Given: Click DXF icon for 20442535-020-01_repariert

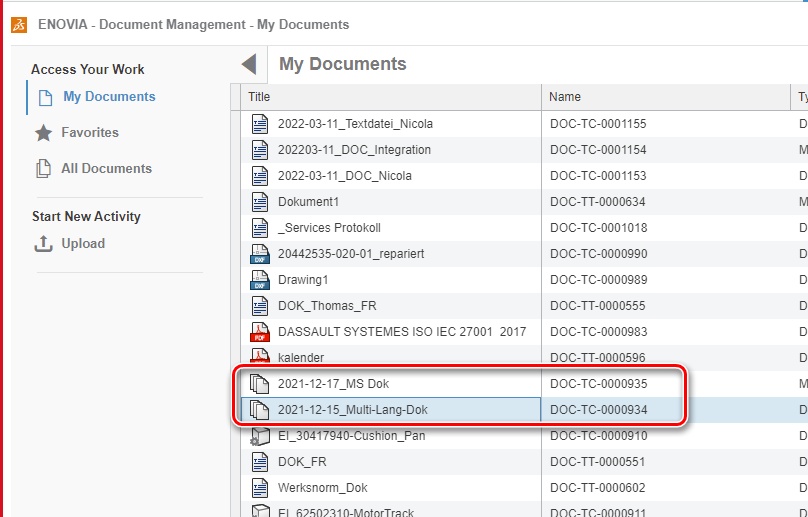Looking at the screenshot, I should coord(260,254).
